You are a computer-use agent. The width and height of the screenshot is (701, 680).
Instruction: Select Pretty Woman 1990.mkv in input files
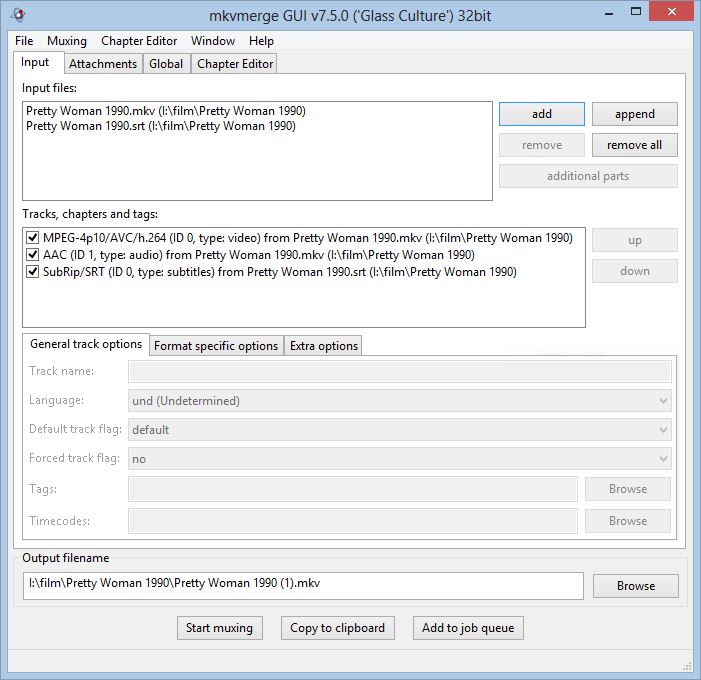(x=166, y=110)
